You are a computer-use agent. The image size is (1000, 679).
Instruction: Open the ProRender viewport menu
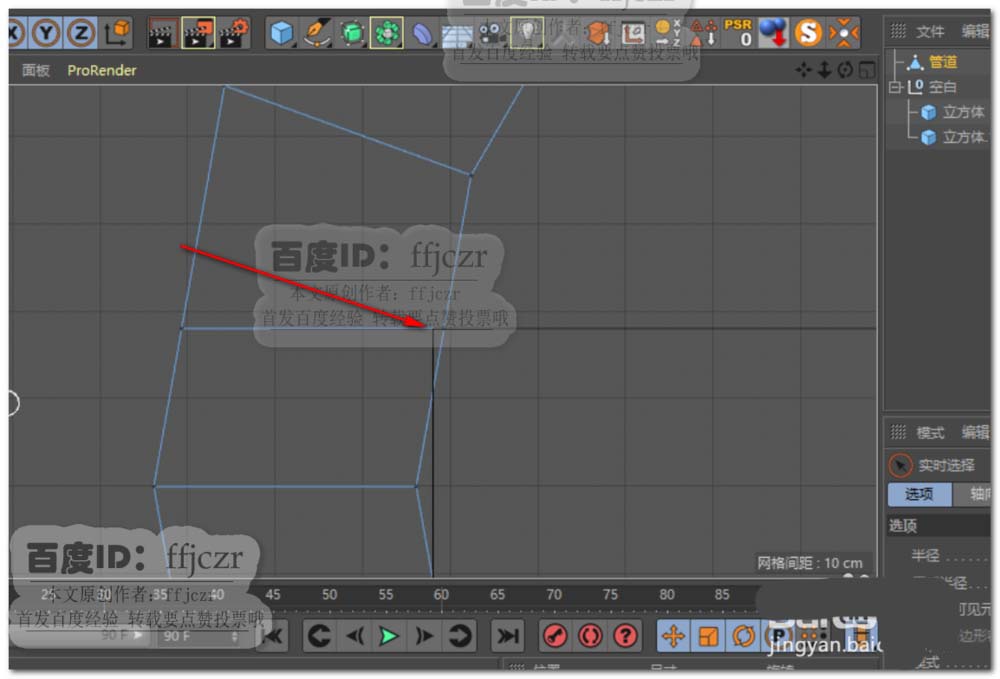point(102,70)
